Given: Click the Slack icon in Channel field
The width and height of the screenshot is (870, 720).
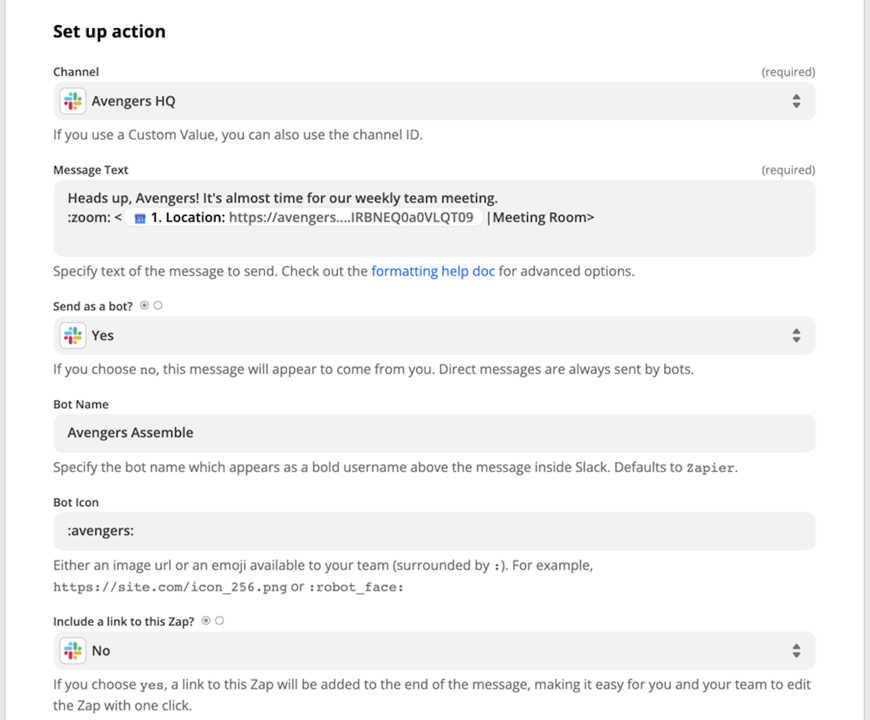Looking at the screenshot, I should pos(73,102).
